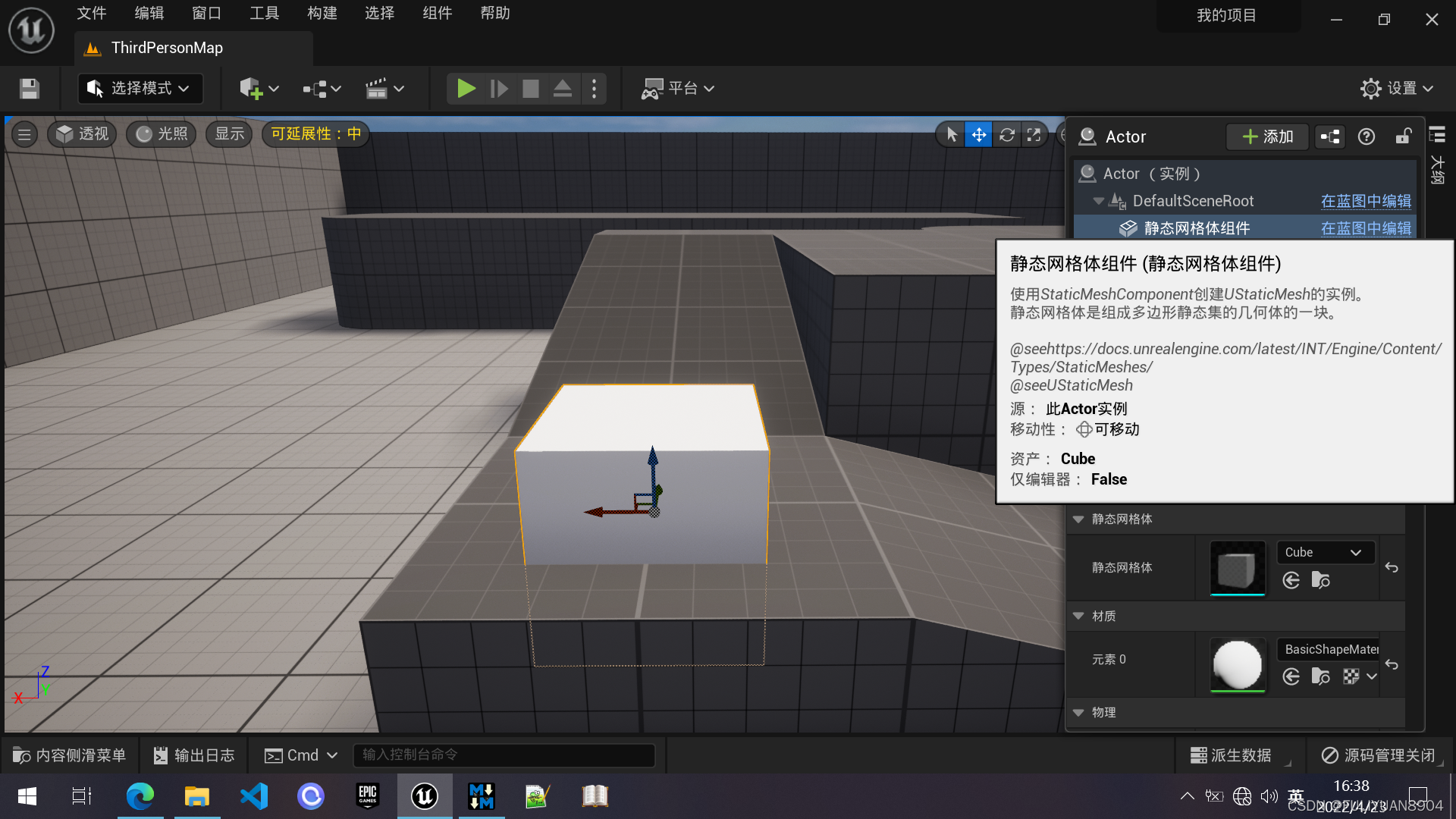Open the Cmd console type dropdown

300,755
